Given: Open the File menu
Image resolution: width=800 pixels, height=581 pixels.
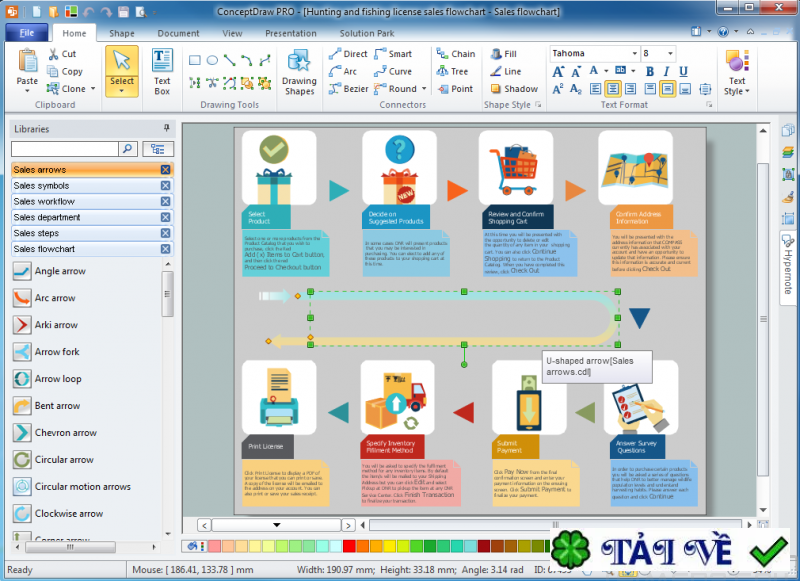Looking at the screenshot, I should coord(26,32).
